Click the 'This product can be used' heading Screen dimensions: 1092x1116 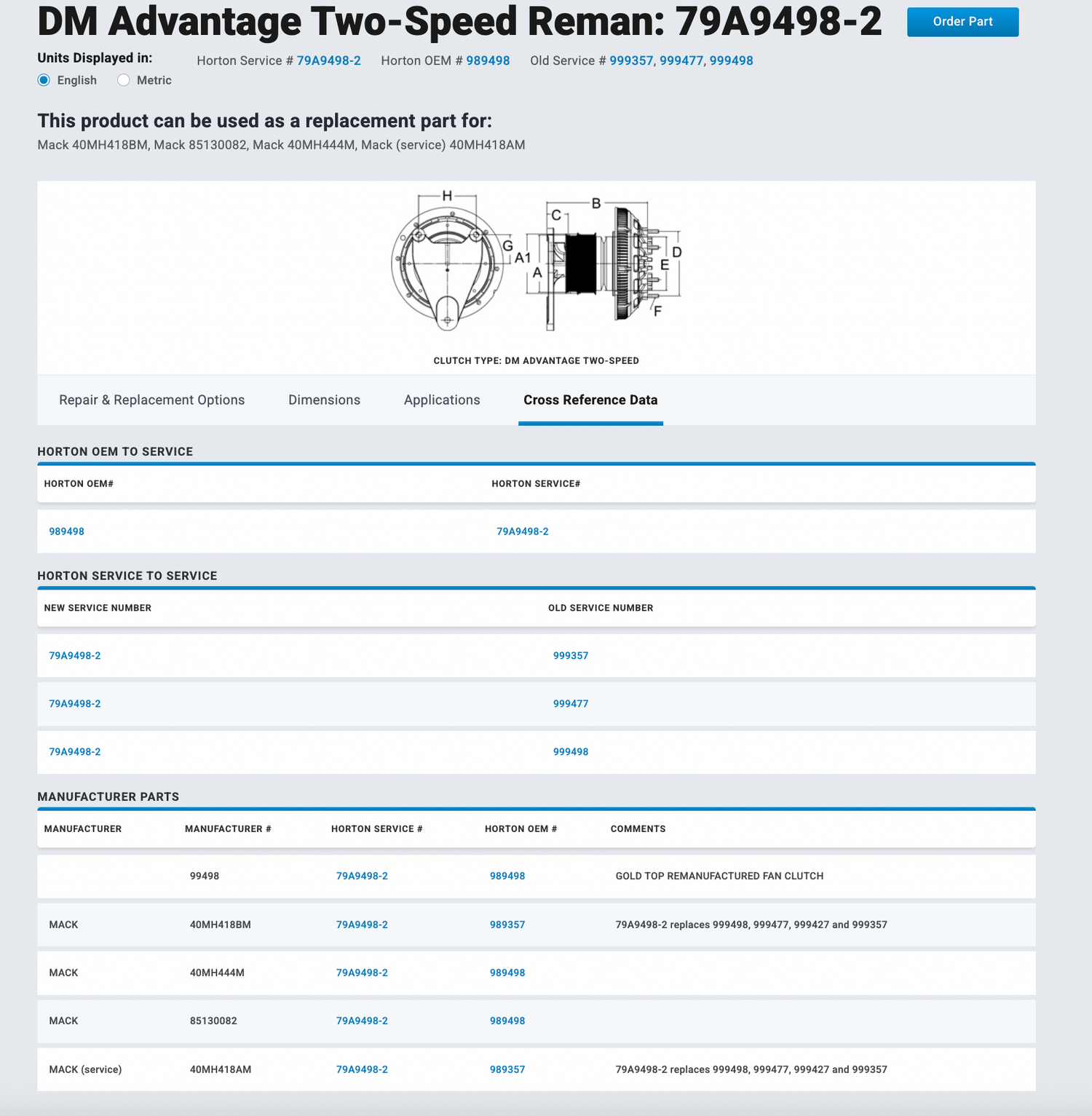(x=265, y=120)
